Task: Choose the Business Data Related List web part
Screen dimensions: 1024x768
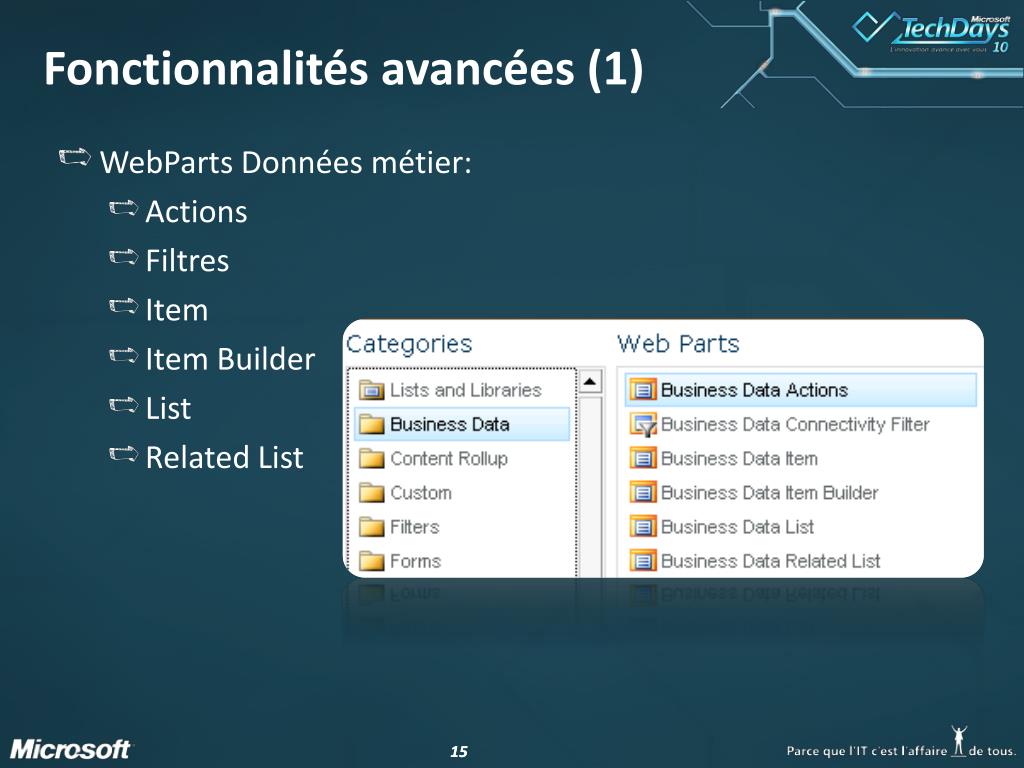Action: click(x=801, y=561)
